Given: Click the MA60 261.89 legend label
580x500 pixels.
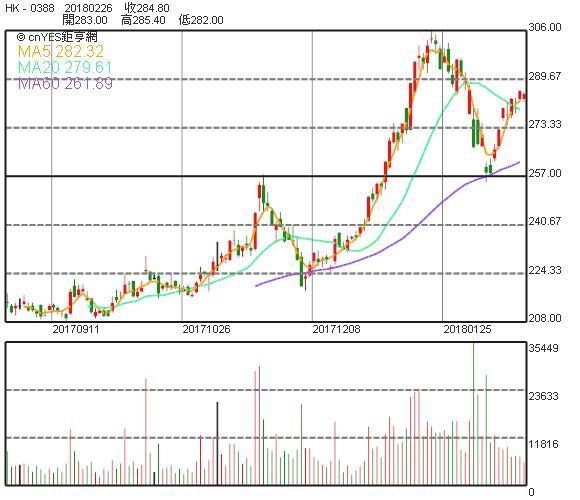Looking at the screenshot, I should (65, 84).
